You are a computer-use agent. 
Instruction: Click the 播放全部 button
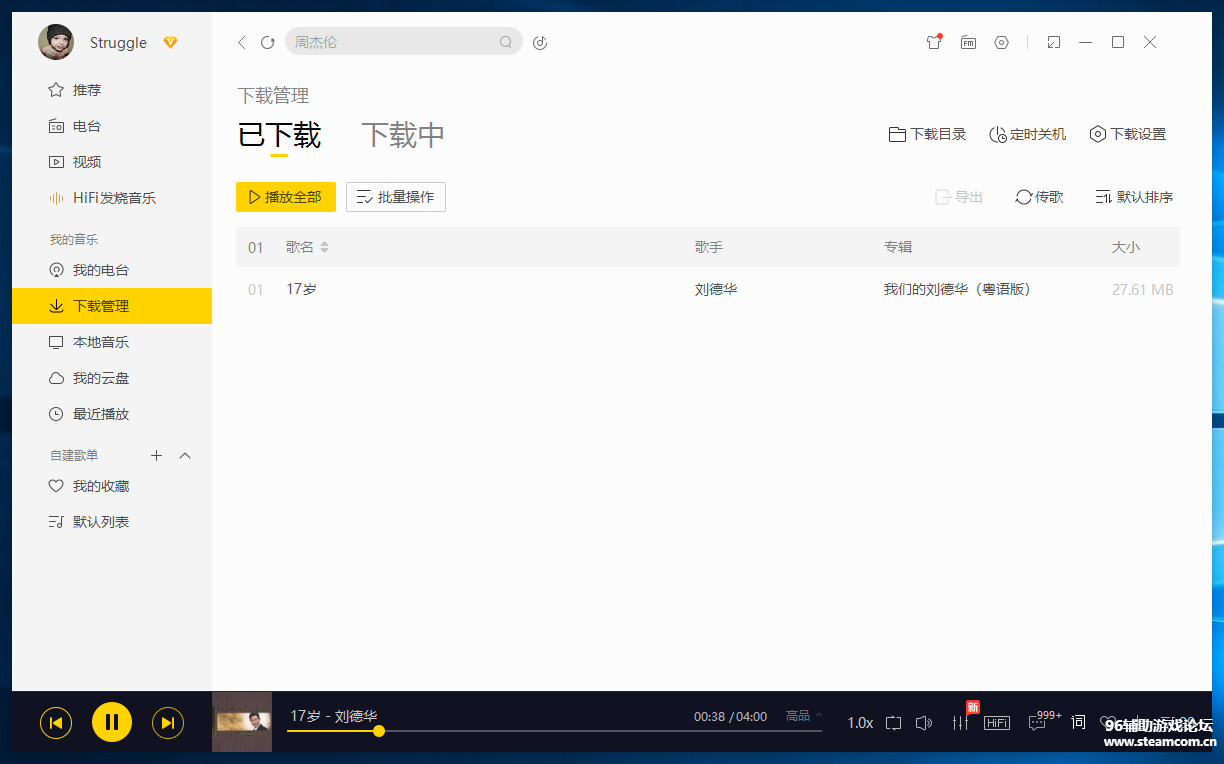[x=285, y=197]
